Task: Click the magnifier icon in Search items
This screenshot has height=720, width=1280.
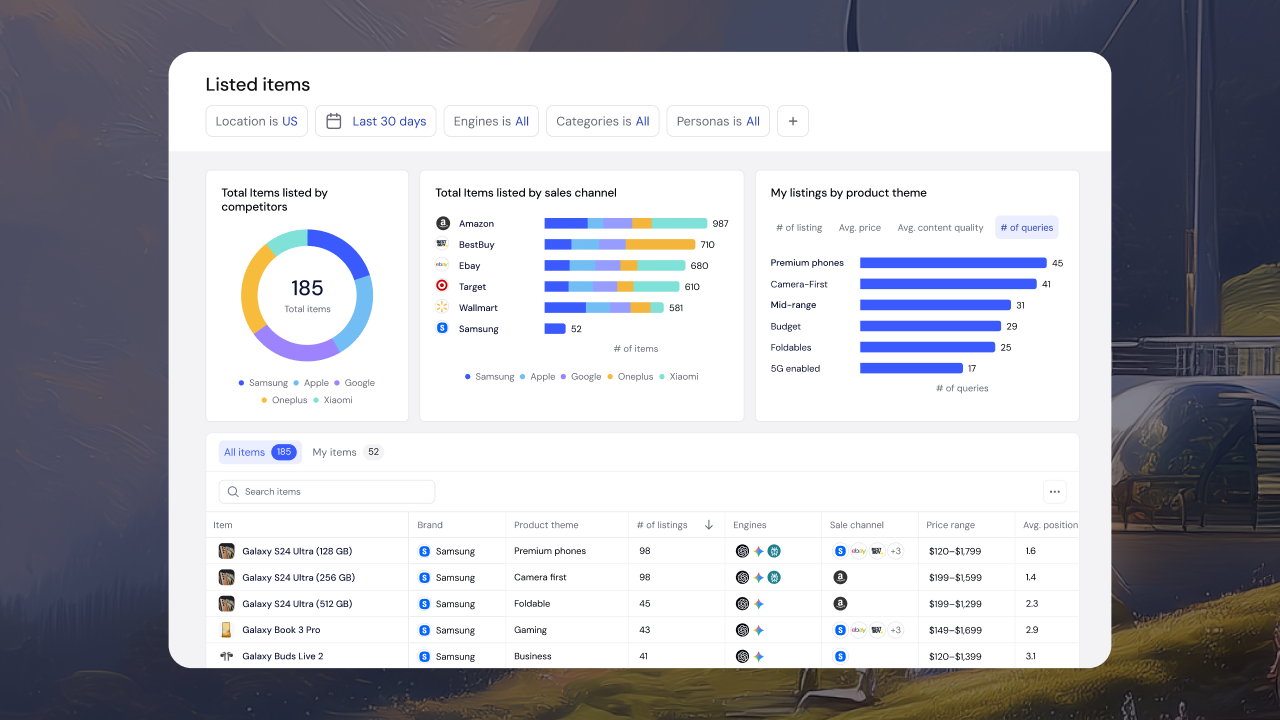Action: coord(233,492)
